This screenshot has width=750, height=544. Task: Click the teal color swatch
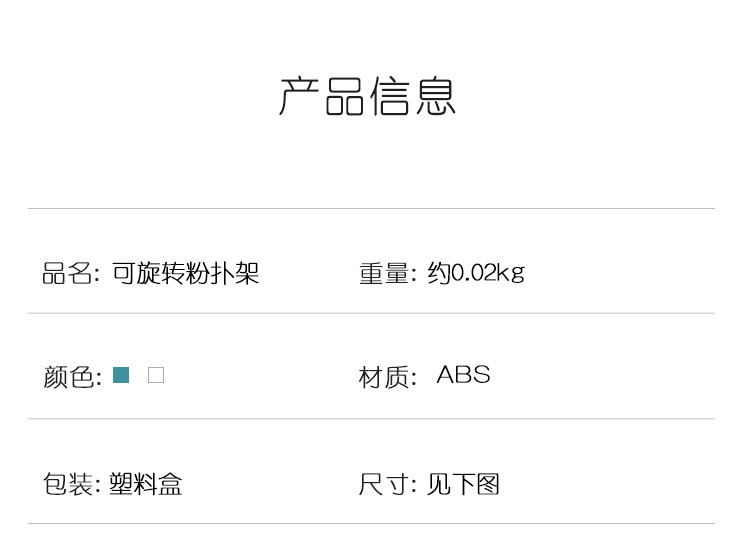click(x=121, y=375)
